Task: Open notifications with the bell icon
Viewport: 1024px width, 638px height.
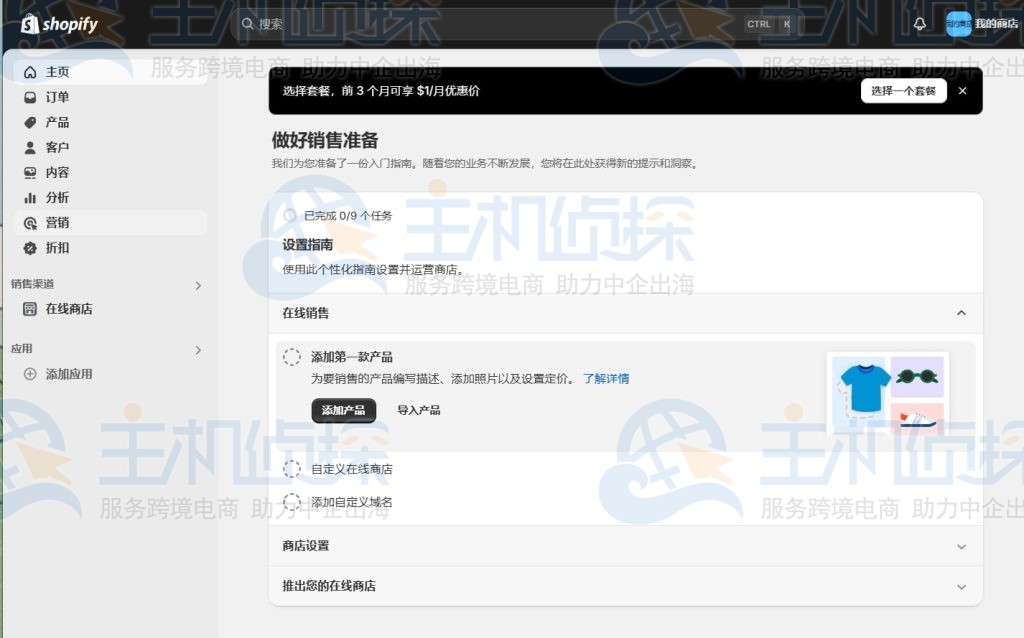Action: click(919, 22)
